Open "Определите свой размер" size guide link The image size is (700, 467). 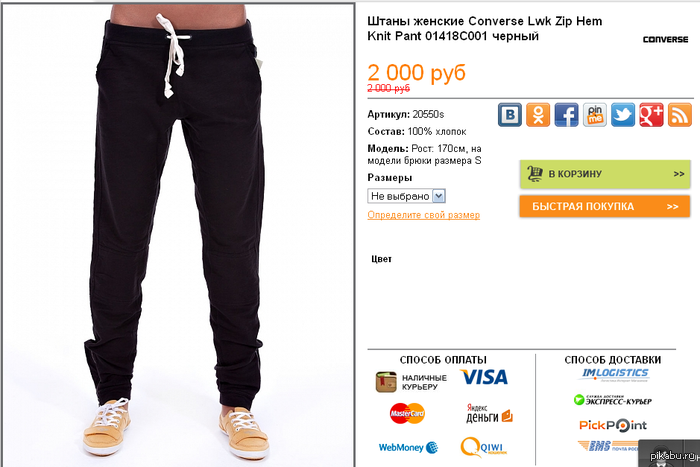click(x=424, y=215)
